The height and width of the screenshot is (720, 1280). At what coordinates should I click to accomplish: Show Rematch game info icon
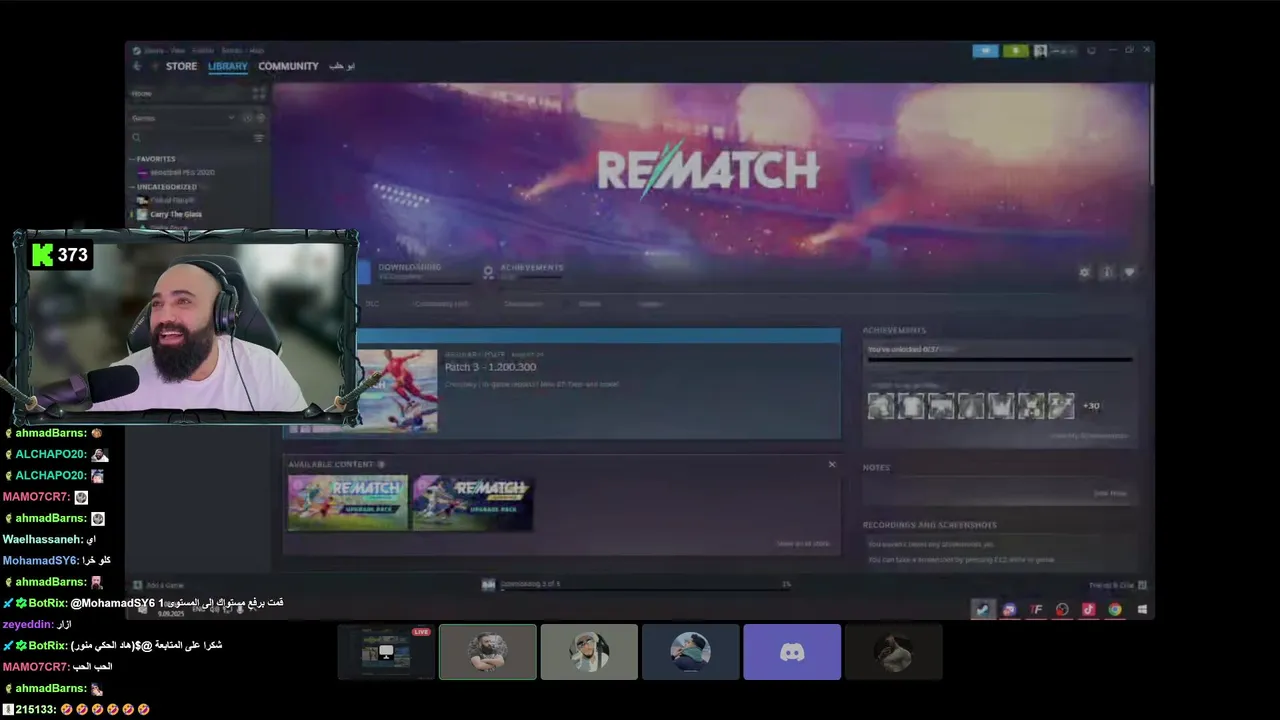[1107, 272]
